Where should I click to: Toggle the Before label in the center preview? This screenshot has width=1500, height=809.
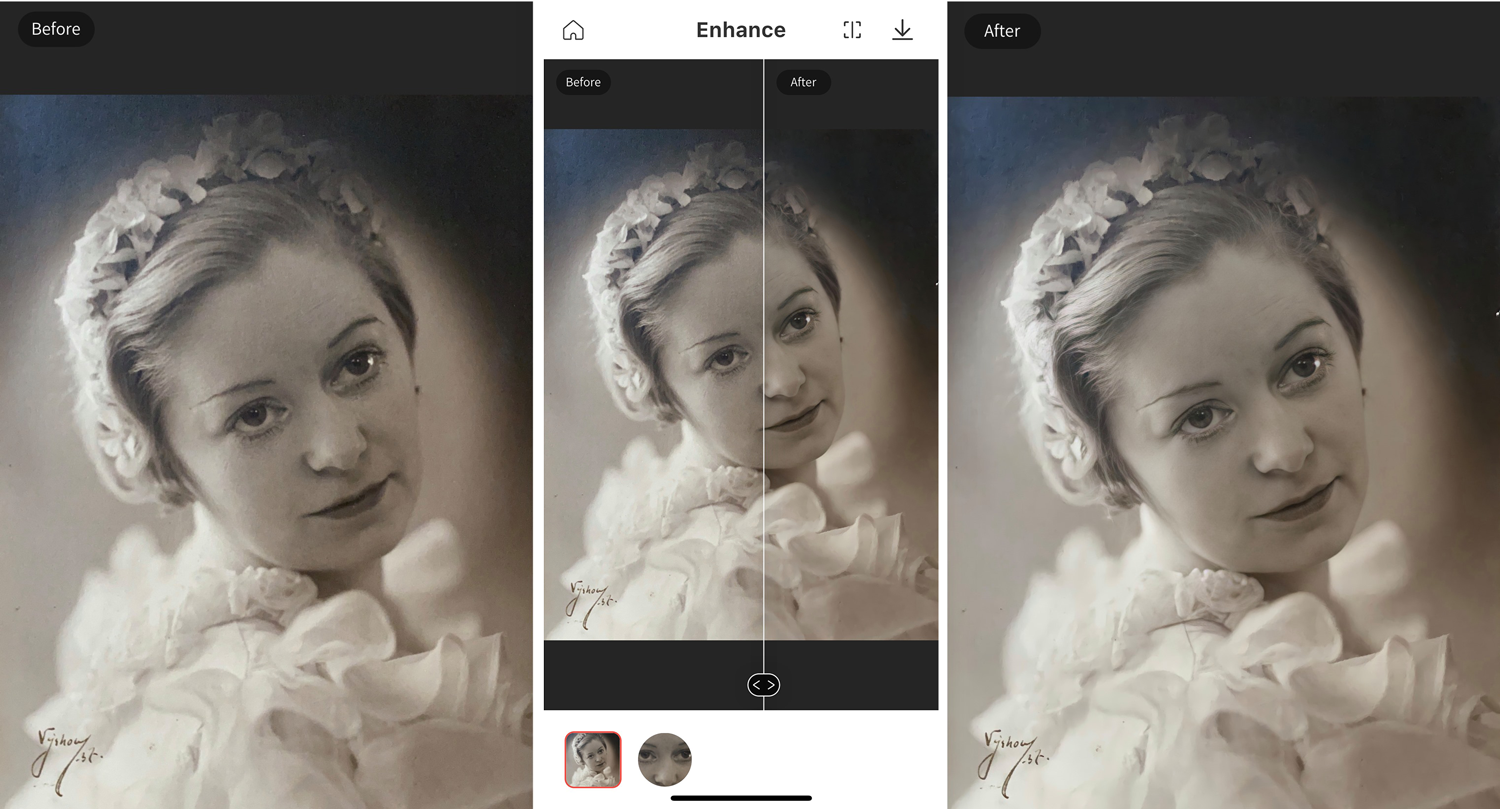[583, 82]
